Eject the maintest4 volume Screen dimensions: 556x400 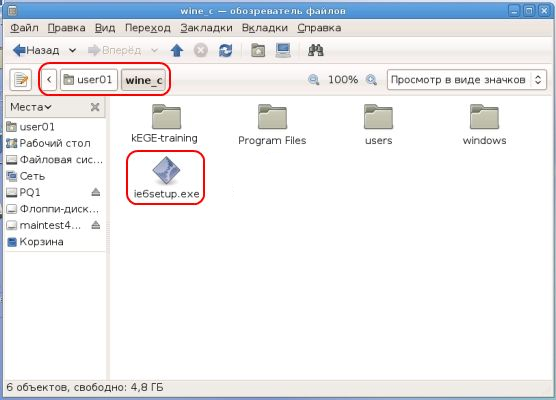95,225
